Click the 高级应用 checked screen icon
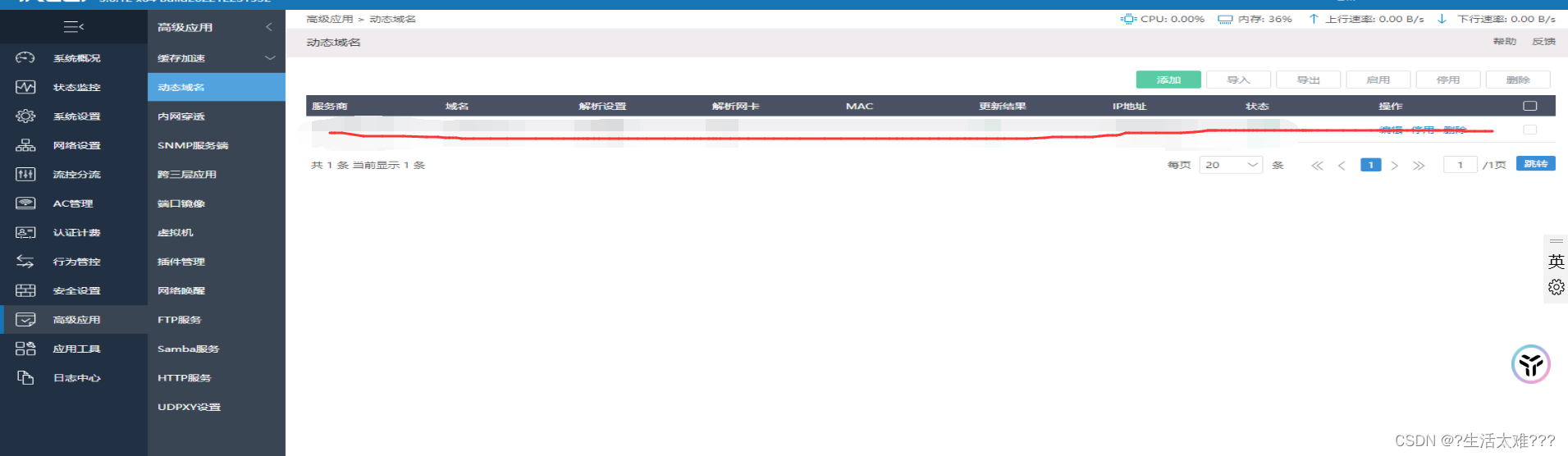1568x456 pixels. [x=25, y=319]
